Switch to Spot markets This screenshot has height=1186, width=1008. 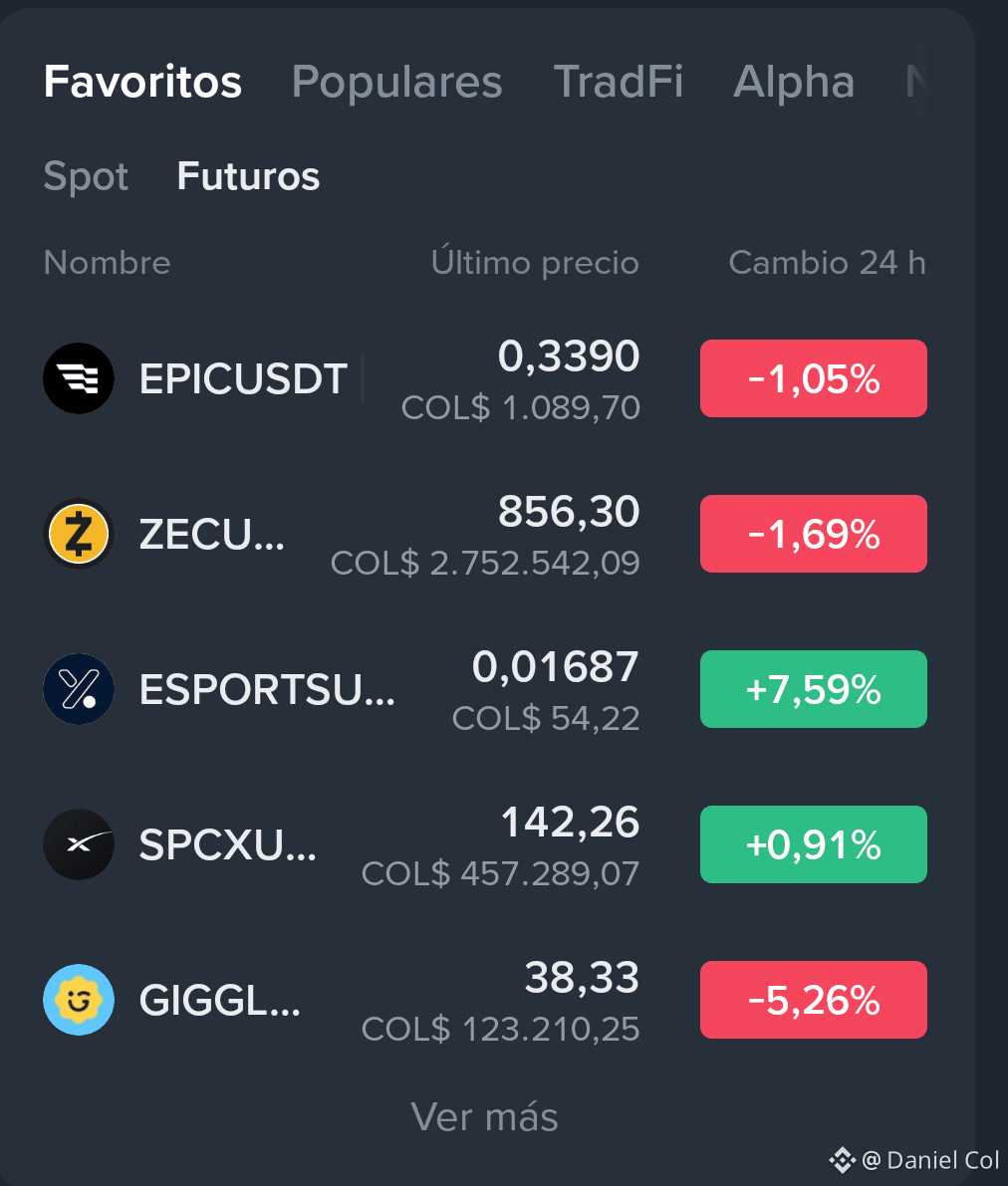click(86, 177)
